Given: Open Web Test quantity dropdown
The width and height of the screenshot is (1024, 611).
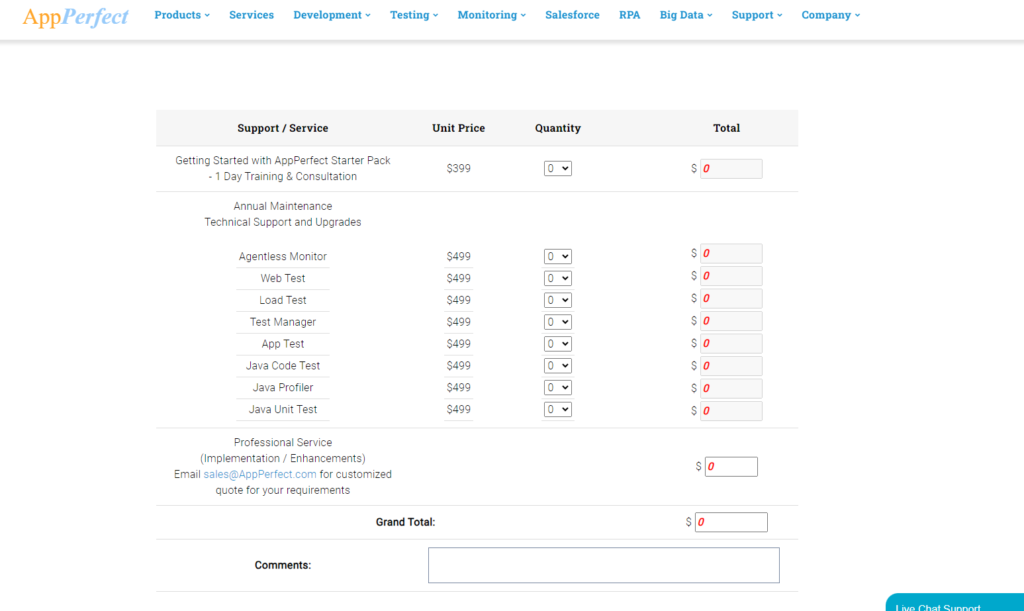Looking at the screenshot, I should [558, 278].
